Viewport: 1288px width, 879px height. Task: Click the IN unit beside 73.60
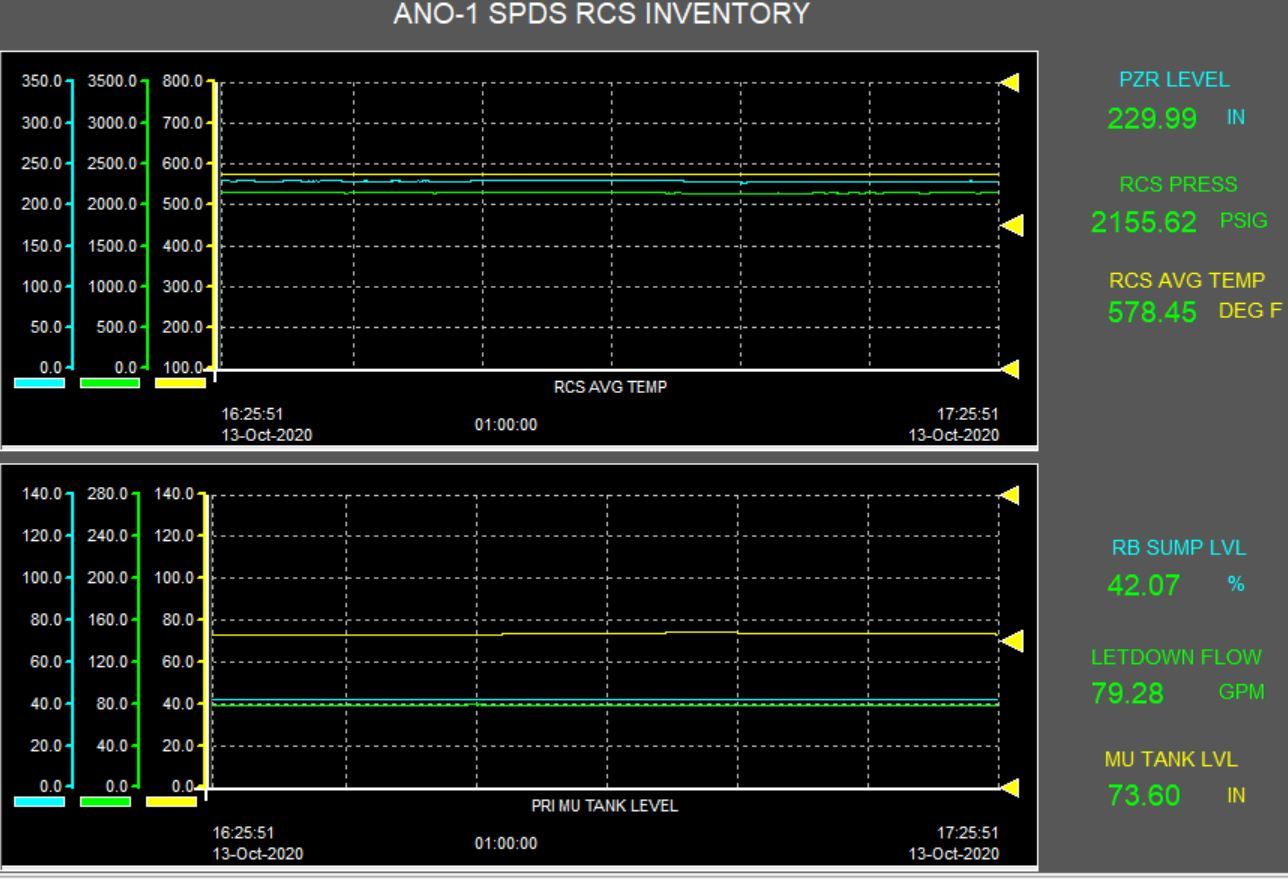pyautogui.click(x=1236, y=797)
